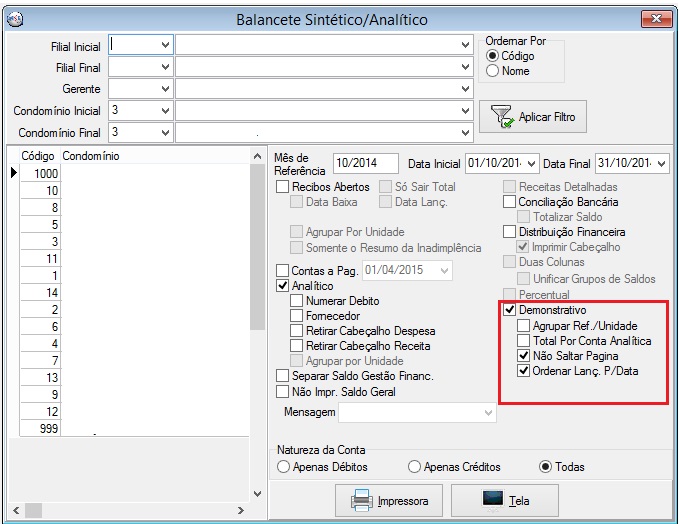The height and width of the screenshot is (524, 679).
Task: Uncheck the Analítico checkbox
Action: pos(283,286)
